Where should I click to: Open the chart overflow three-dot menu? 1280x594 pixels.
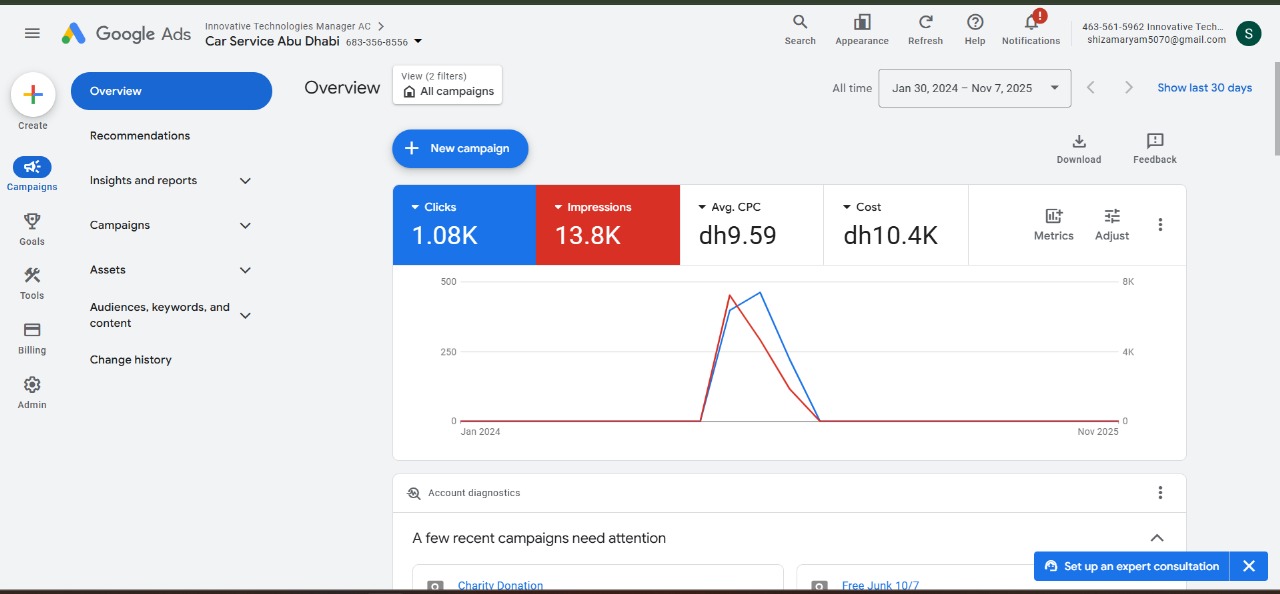pos(1160,225)
